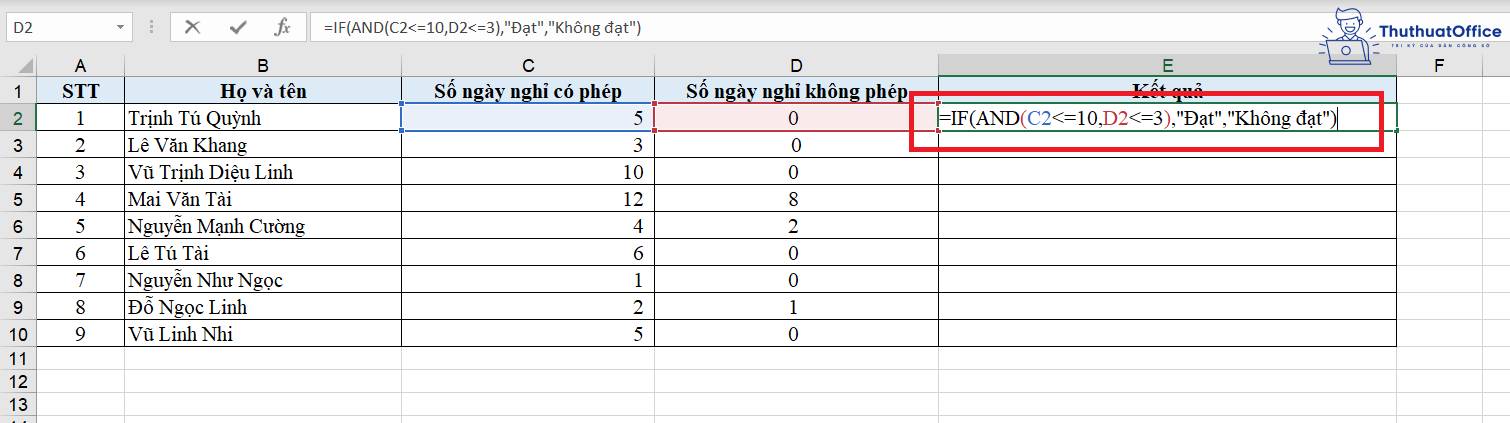Image resolution: width=1510 pixels, height=423 pixels.
Task: Select cell 'Nguyễn Như Ngọc'
Action: pyautogui.click(x=263, y=280)
